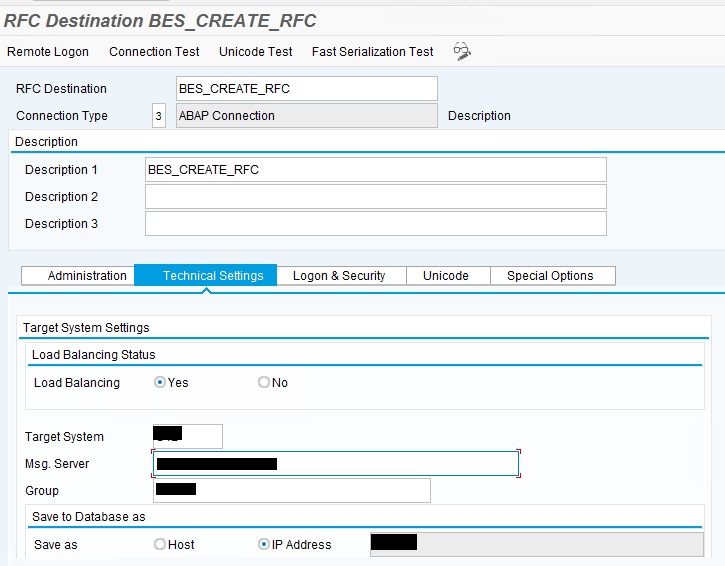Focus the empty Description 2 field
This screenshot has width=725, height=566.
pos(375,197)
